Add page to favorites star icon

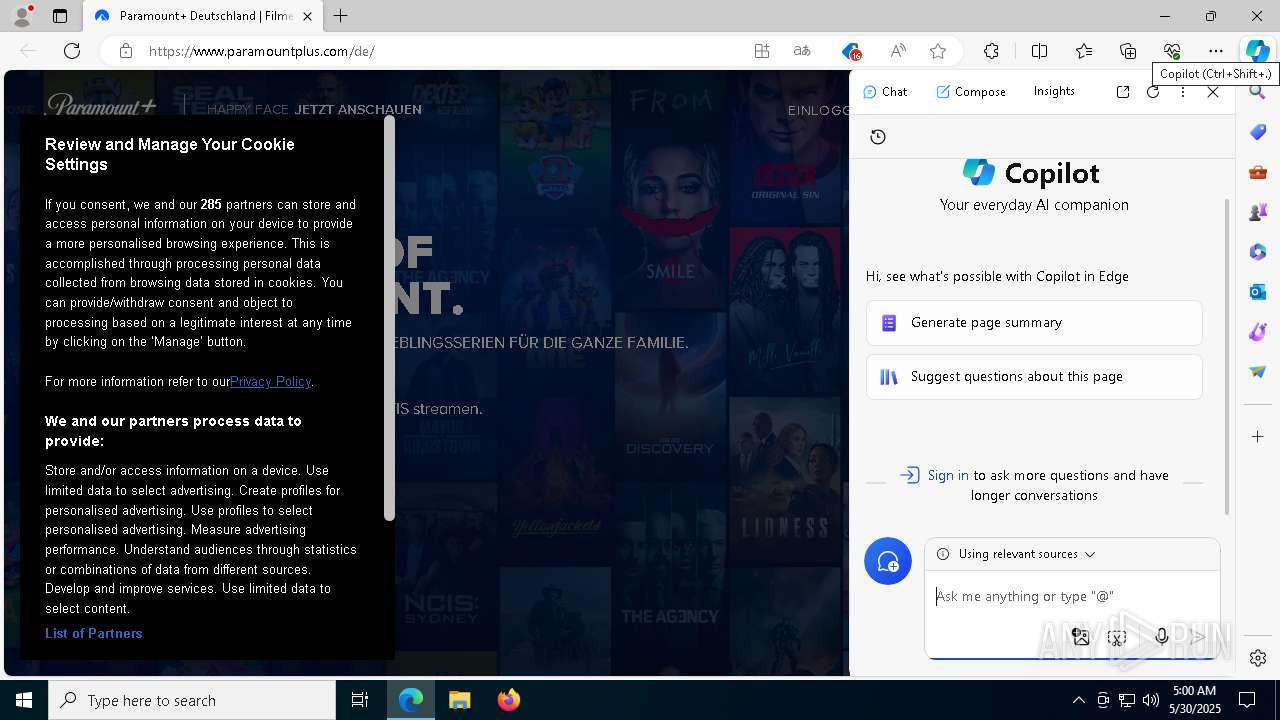coord(937,51)
